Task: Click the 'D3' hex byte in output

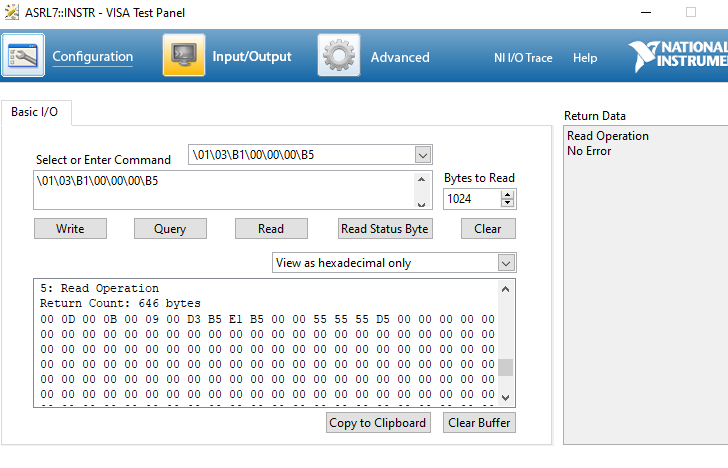Action: coord(194,319)
